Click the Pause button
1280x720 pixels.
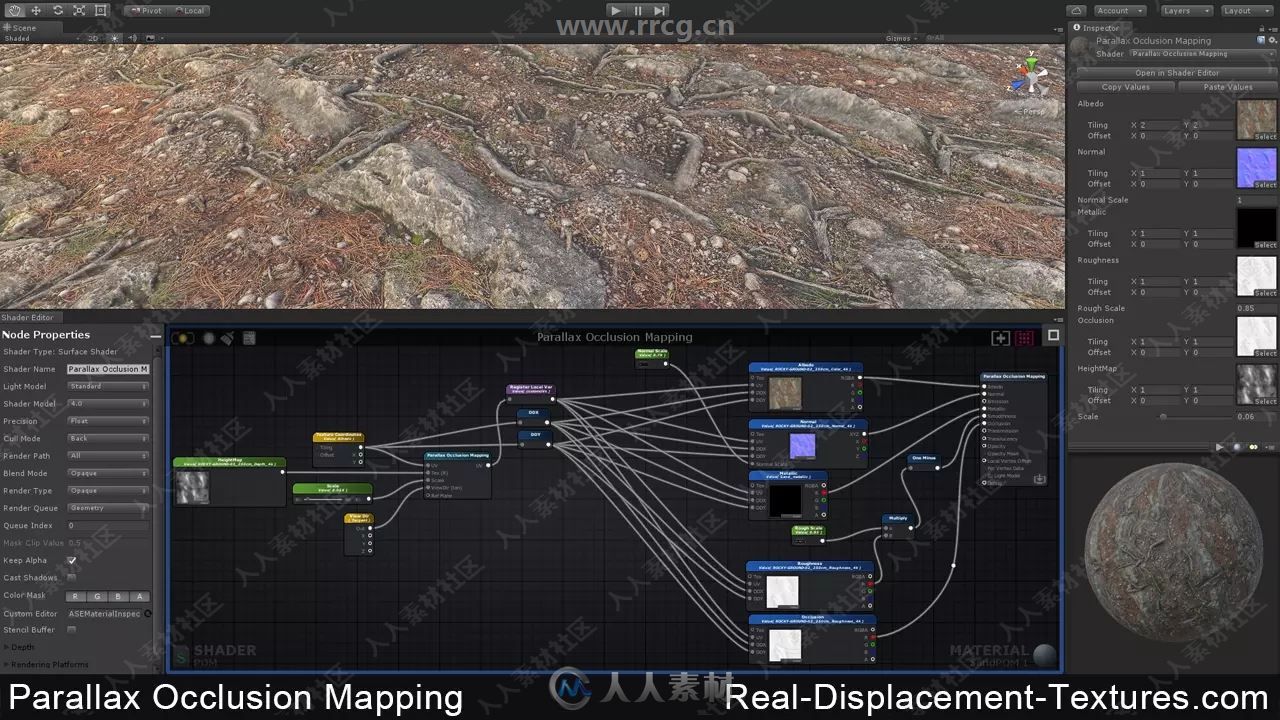click(638, 10)
